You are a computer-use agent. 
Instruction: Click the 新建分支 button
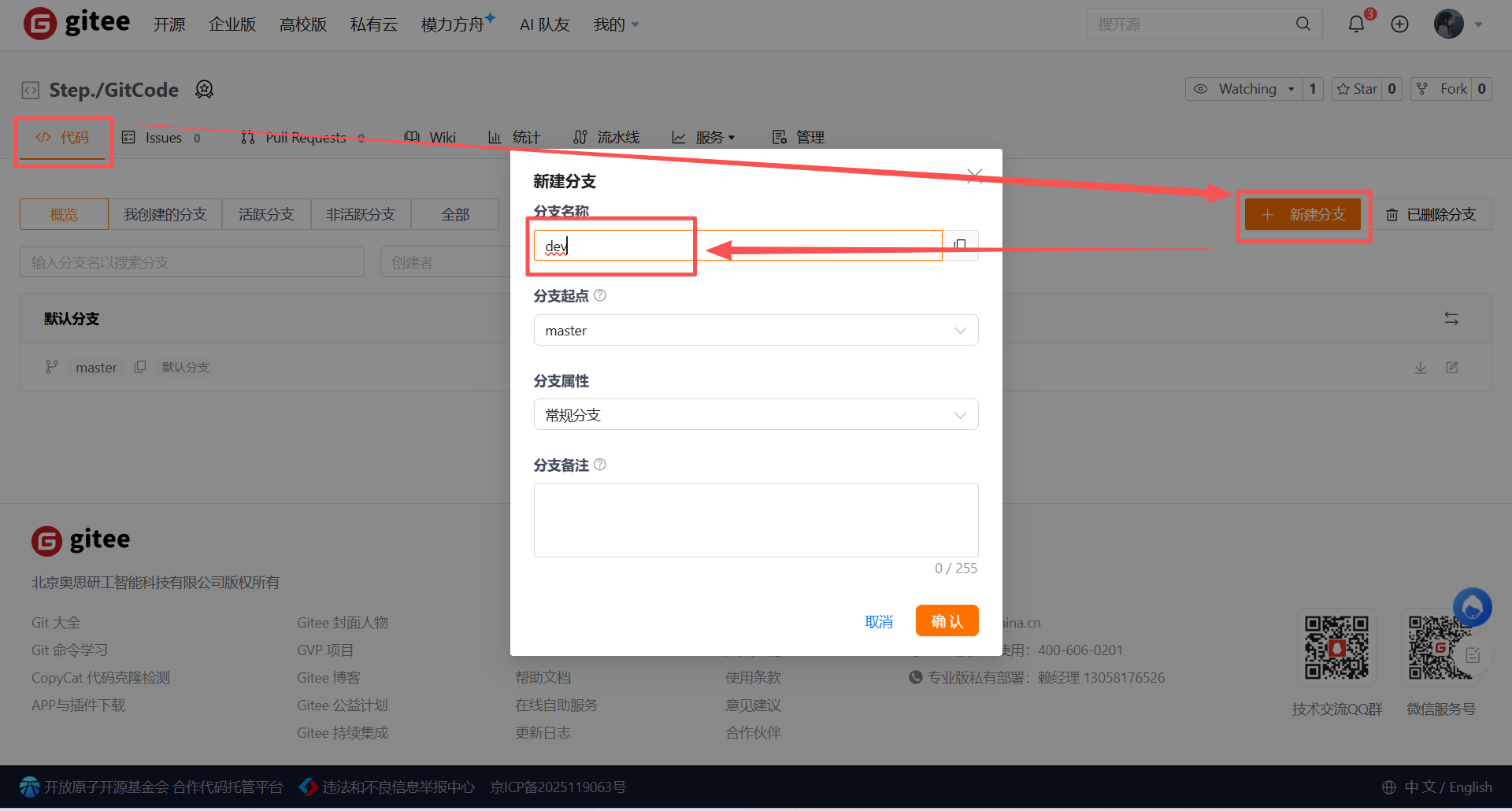[1303, 215]
